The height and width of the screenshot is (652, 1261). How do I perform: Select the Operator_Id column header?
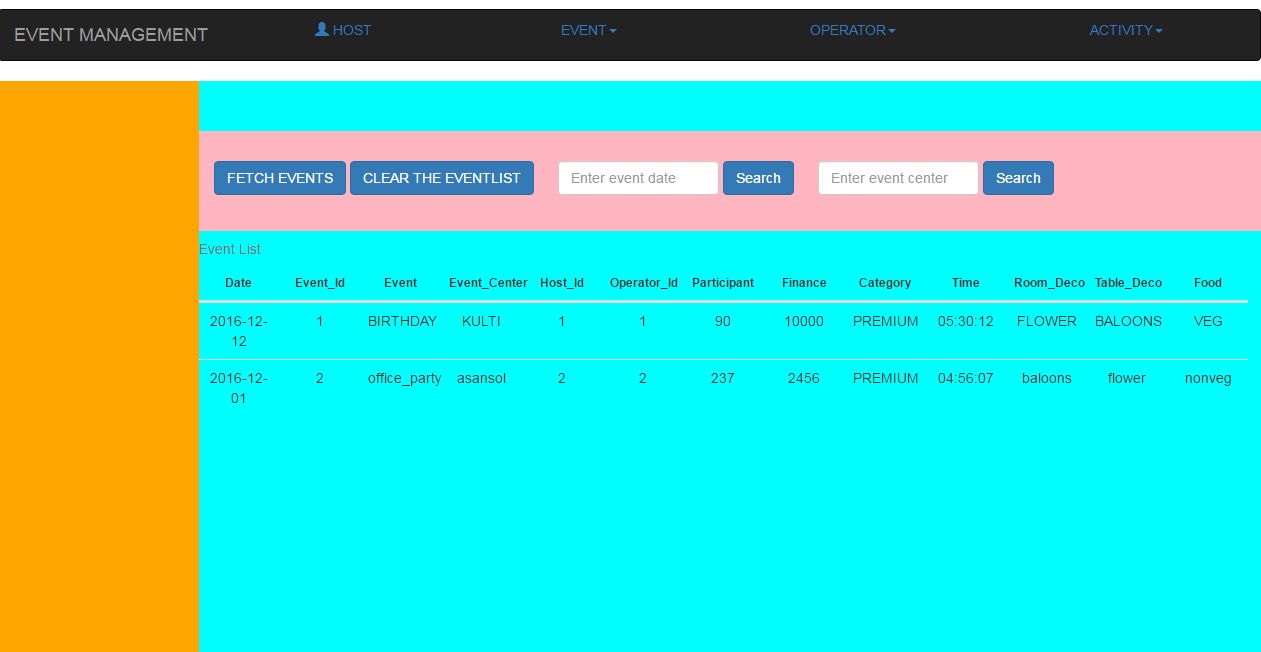(643, 283)
